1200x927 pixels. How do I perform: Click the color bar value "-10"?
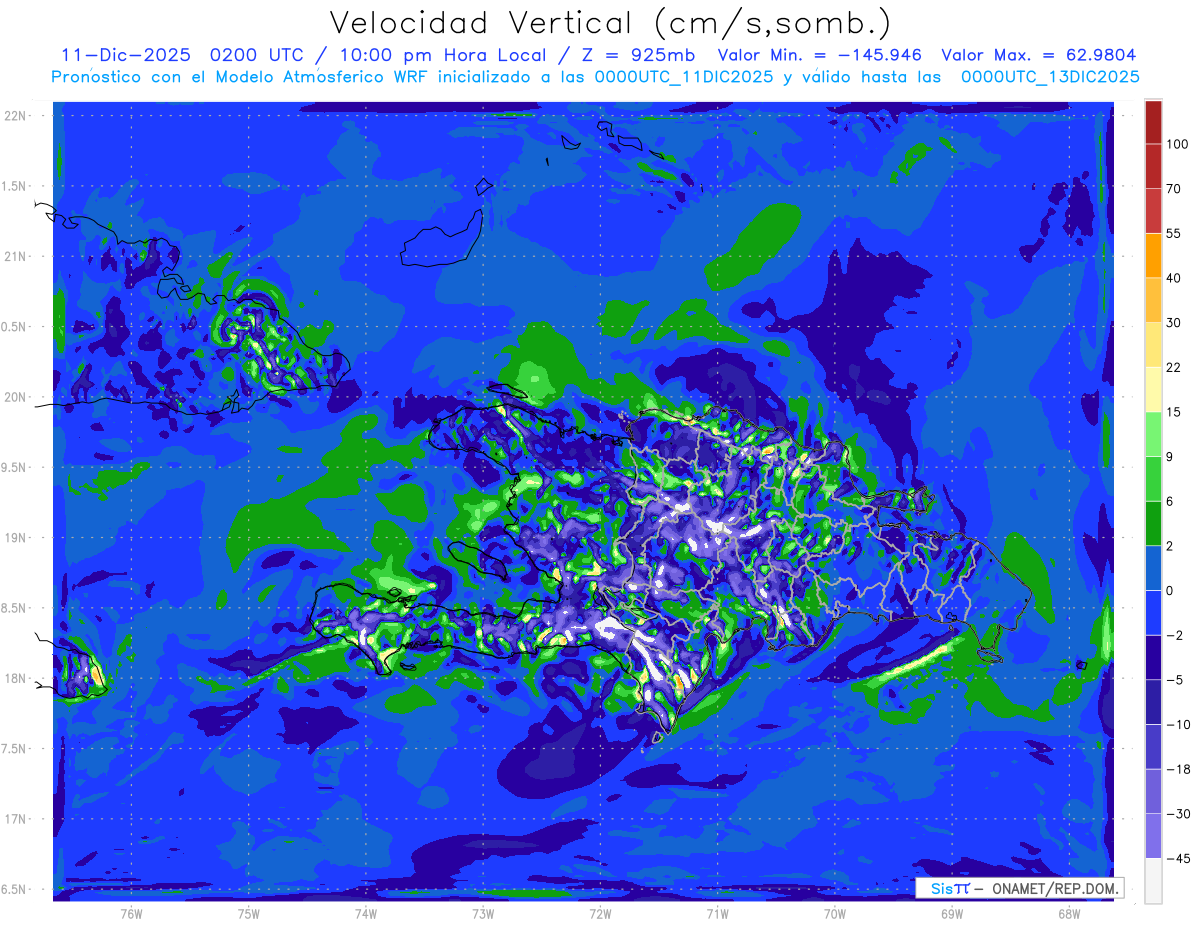pyautogui.click(x=1177, y=725)
